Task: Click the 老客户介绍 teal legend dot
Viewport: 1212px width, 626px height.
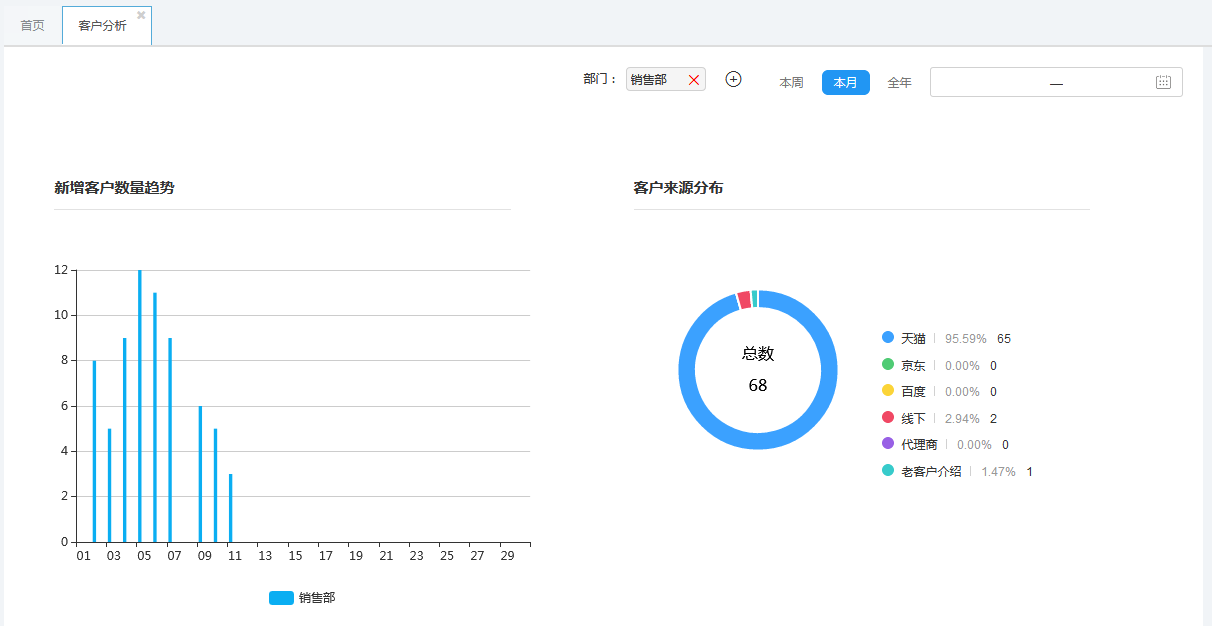Action: click(x=887, y=471)
